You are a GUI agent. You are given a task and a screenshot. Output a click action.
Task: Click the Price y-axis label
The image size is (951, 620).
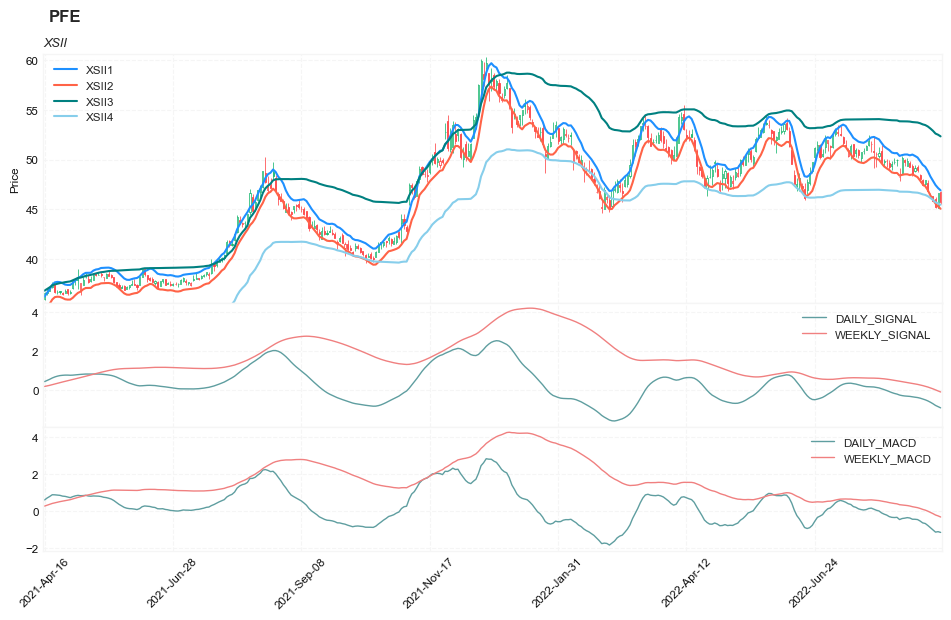pyautogui.click(x=14, y=181)
